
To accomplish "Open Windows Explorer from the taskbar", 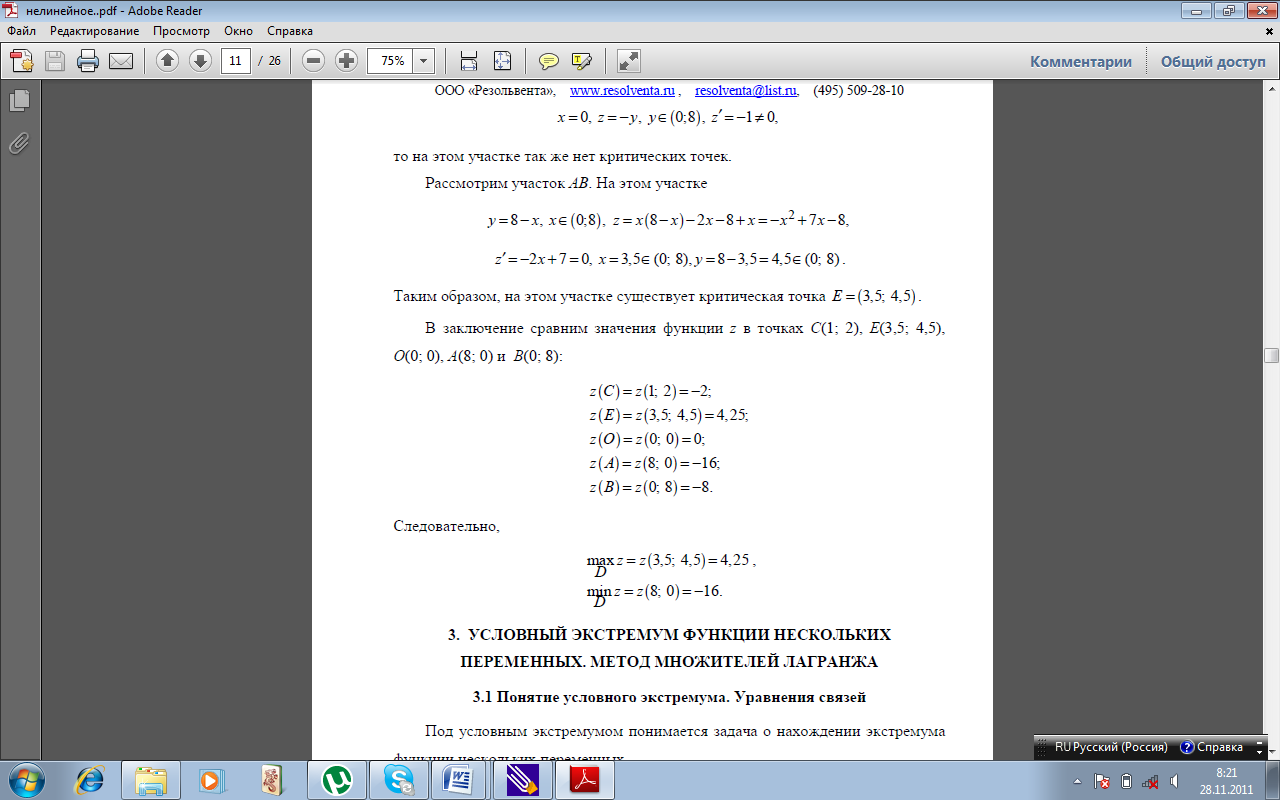I will click(151, 778).
